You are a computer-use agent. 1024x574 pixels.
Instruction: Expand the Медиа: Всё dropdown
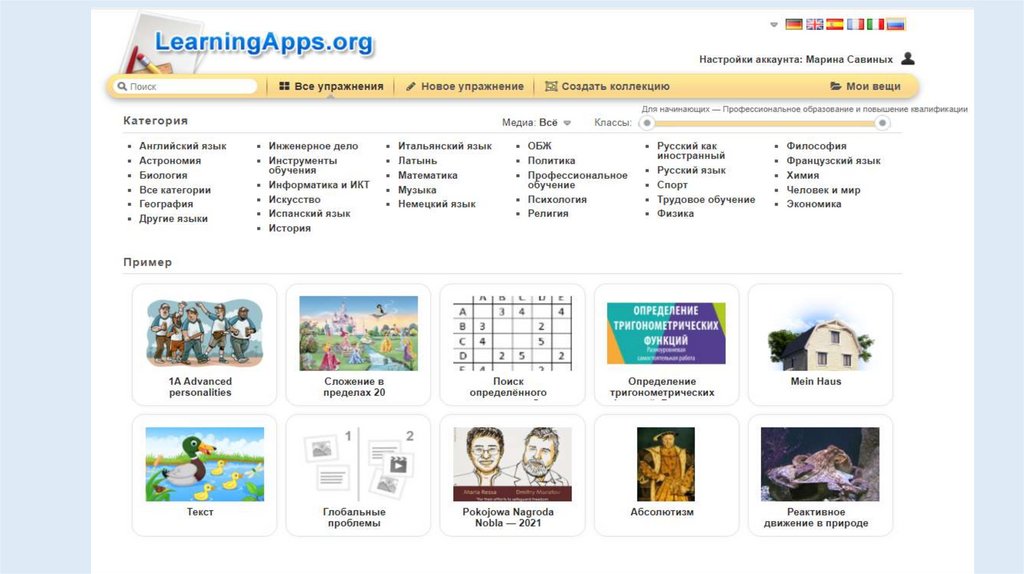536,122
